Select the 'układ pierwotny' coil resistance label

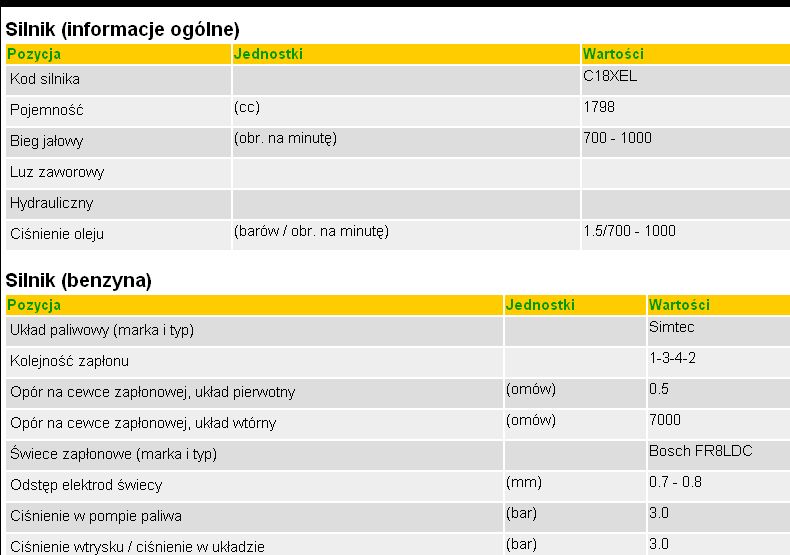152,392
